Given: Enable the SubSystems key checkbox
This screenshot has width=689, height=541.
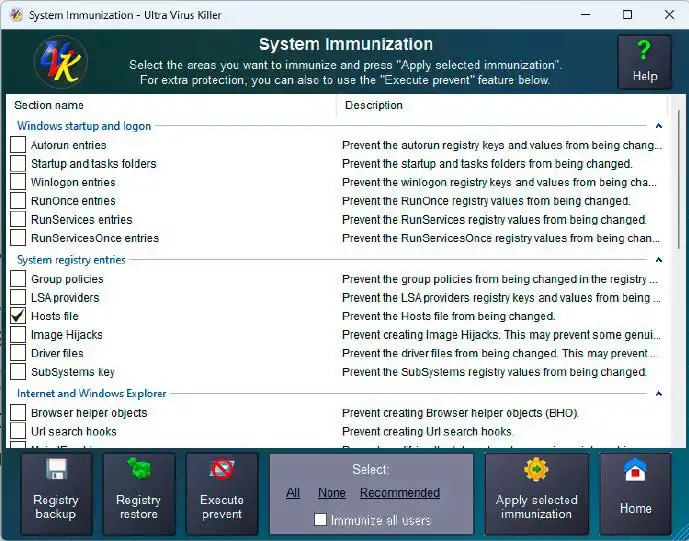Looking at the screenshot, I should click(x=18, y=371).
